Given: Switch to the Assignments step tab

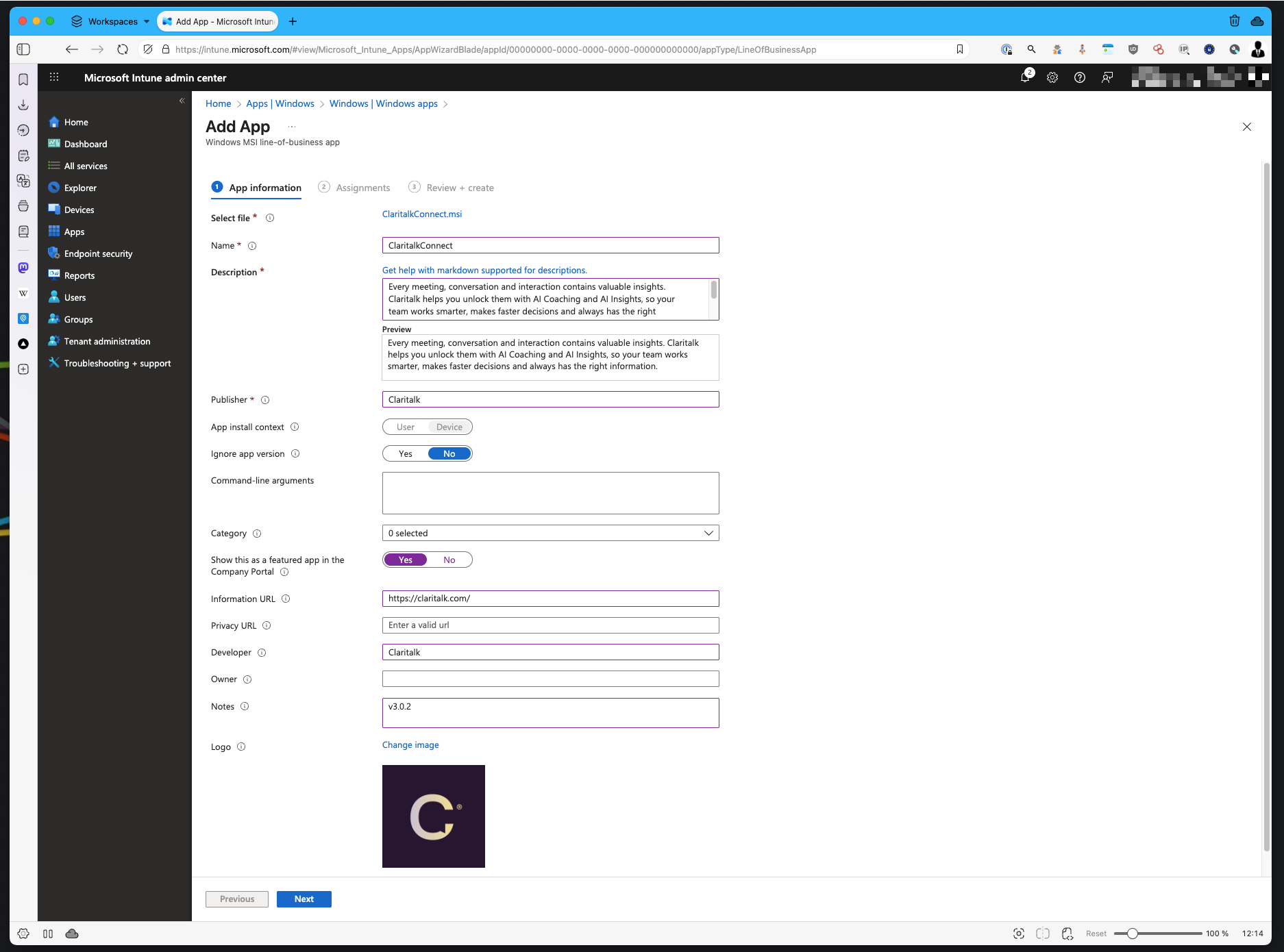Looking at the screenshot, I should (x=354, y=188).
